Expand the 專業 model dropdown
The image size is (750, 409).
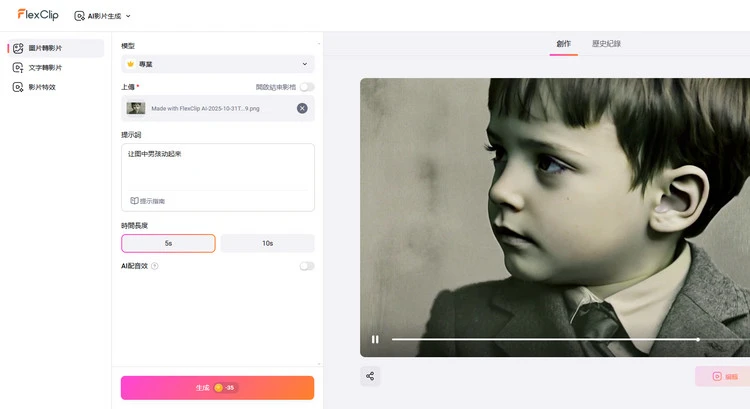[217, 64]
